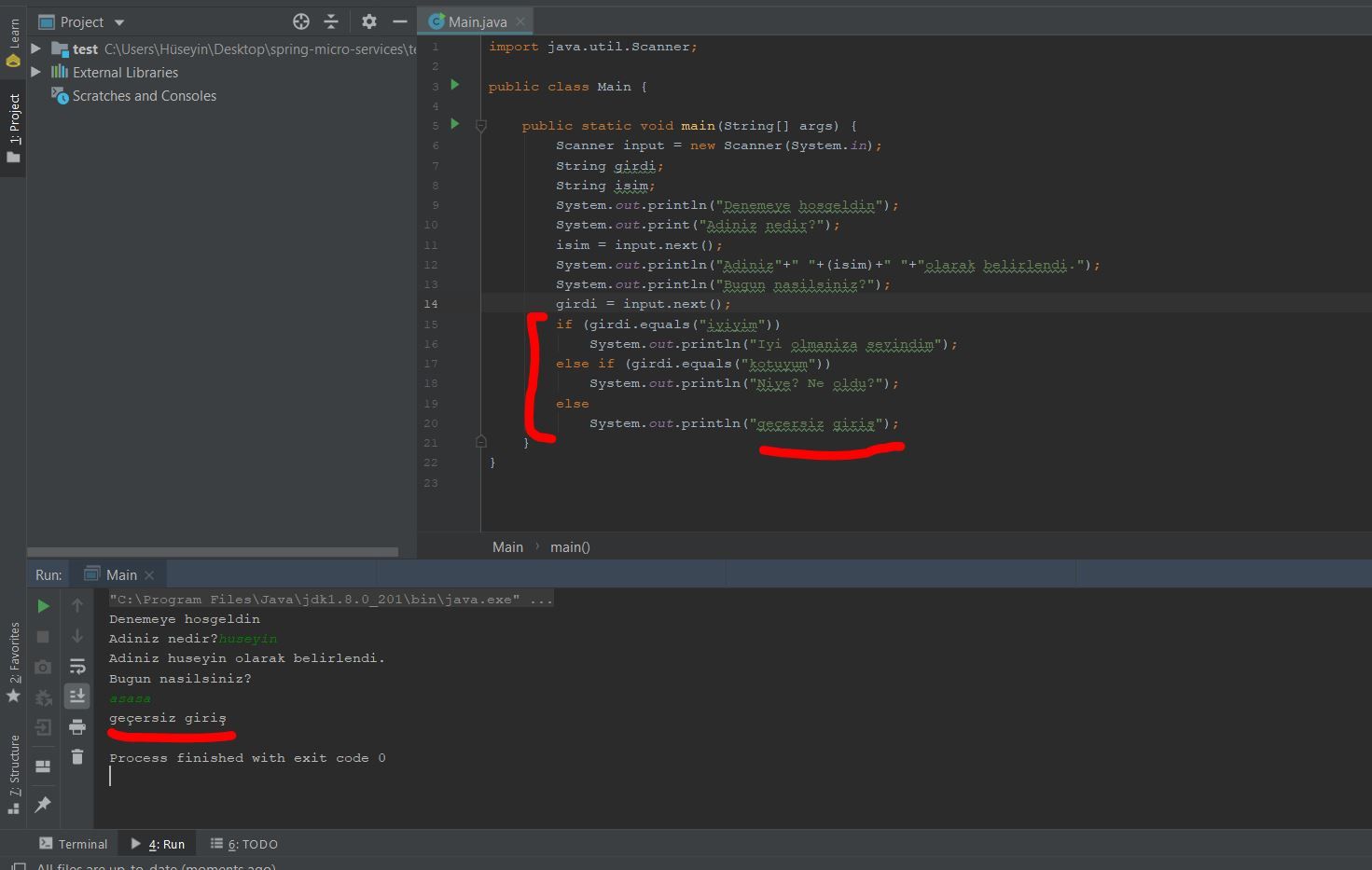Open Project panel gear settings
This screenshot has height=870, width=1372.
369,21
